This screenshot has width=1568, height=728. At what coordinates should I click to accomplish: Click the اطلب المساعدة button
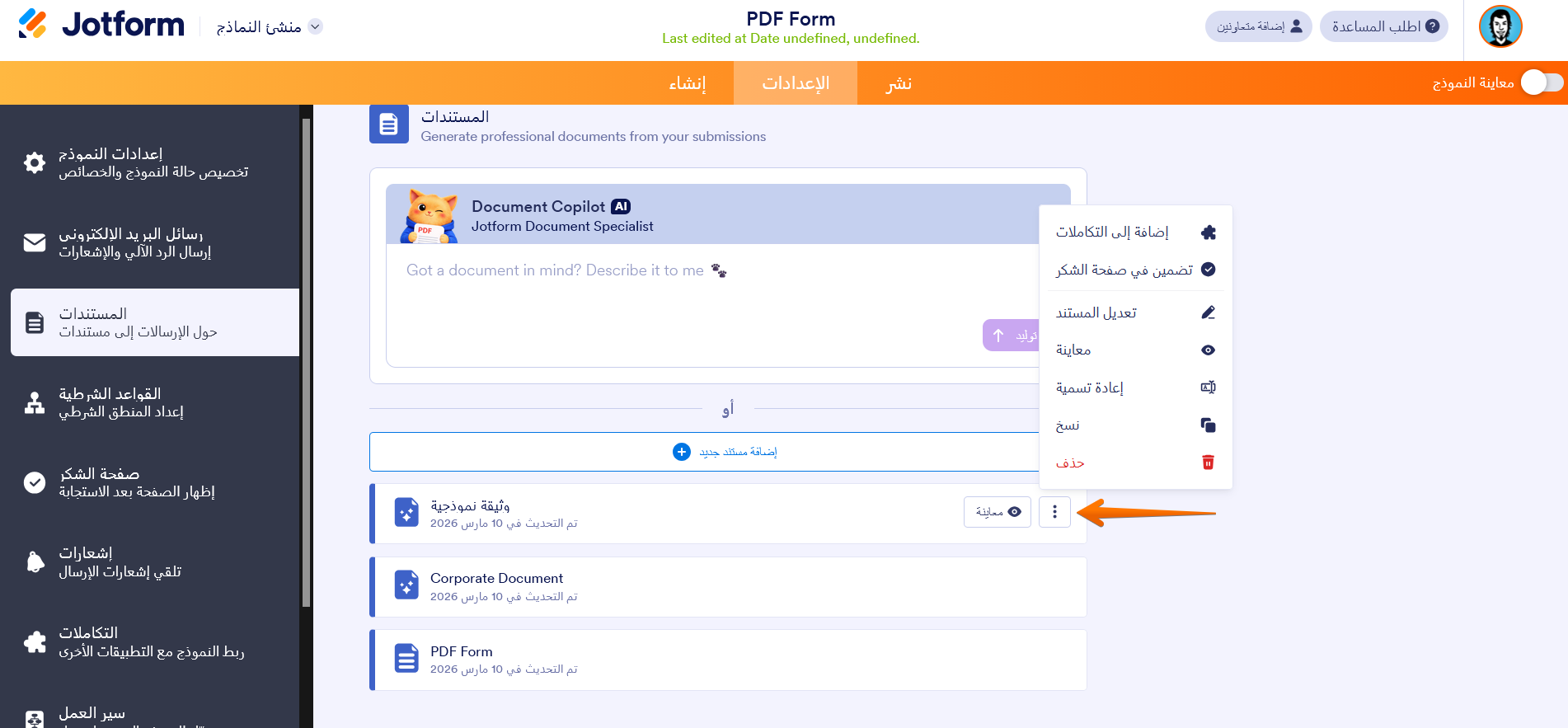click(1384, 26)
